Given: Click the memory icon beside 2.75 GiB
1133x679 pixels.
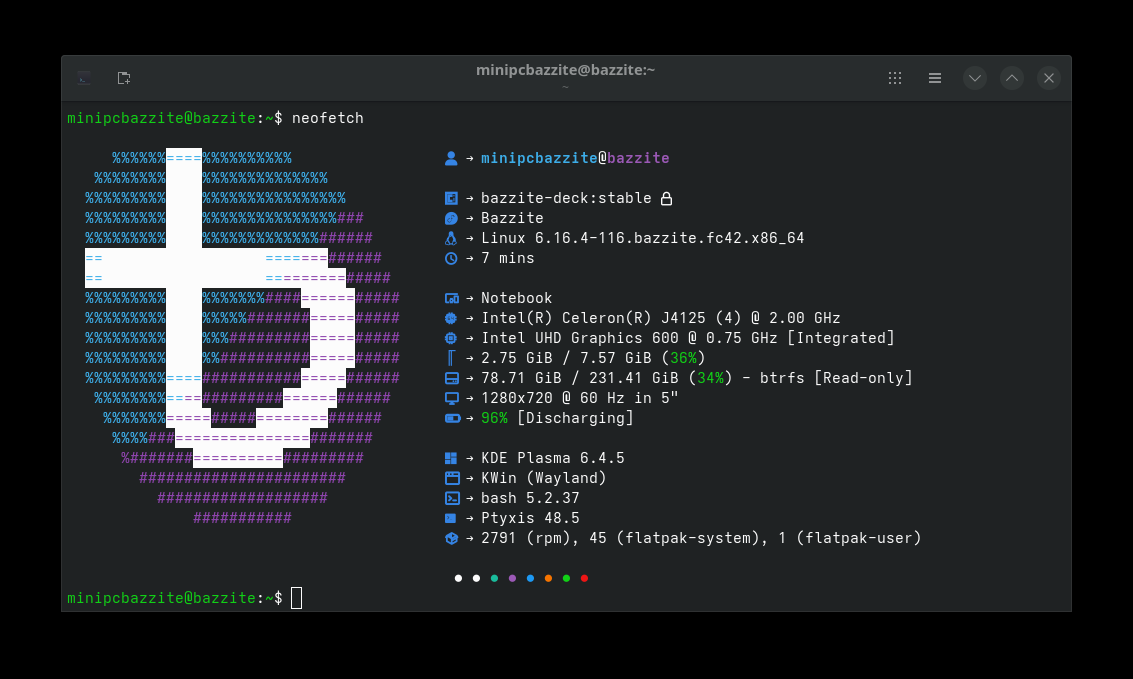Looking at the screenshot, I should click(451, 358).
